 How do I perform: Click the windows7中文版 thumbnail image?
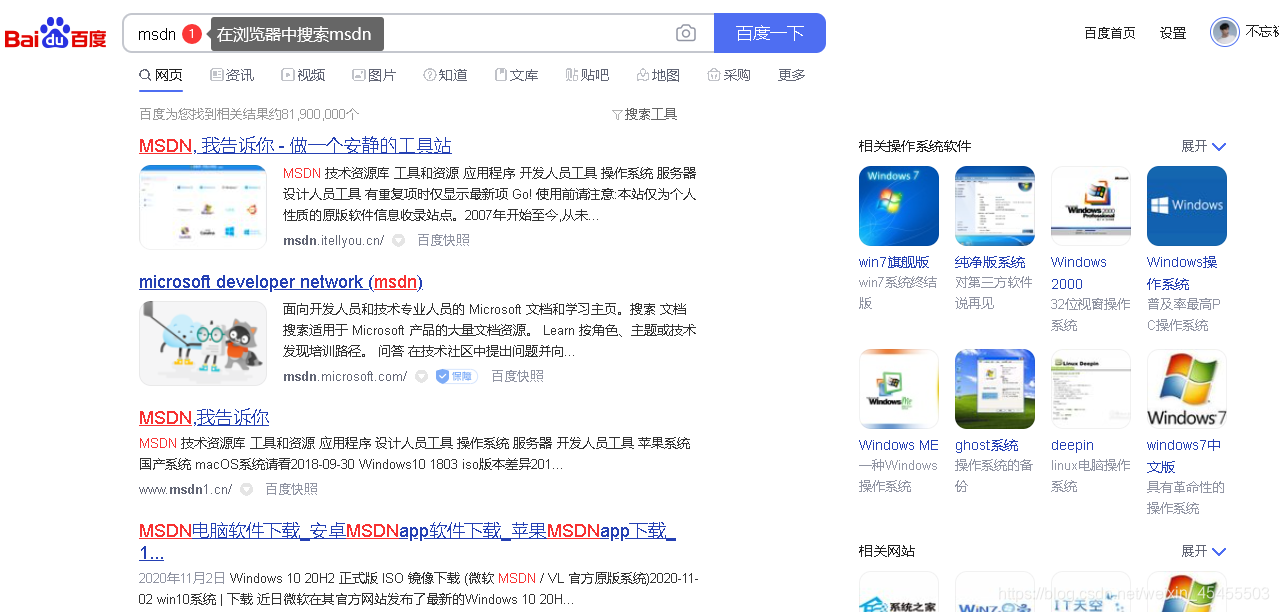click(1187, 389)
